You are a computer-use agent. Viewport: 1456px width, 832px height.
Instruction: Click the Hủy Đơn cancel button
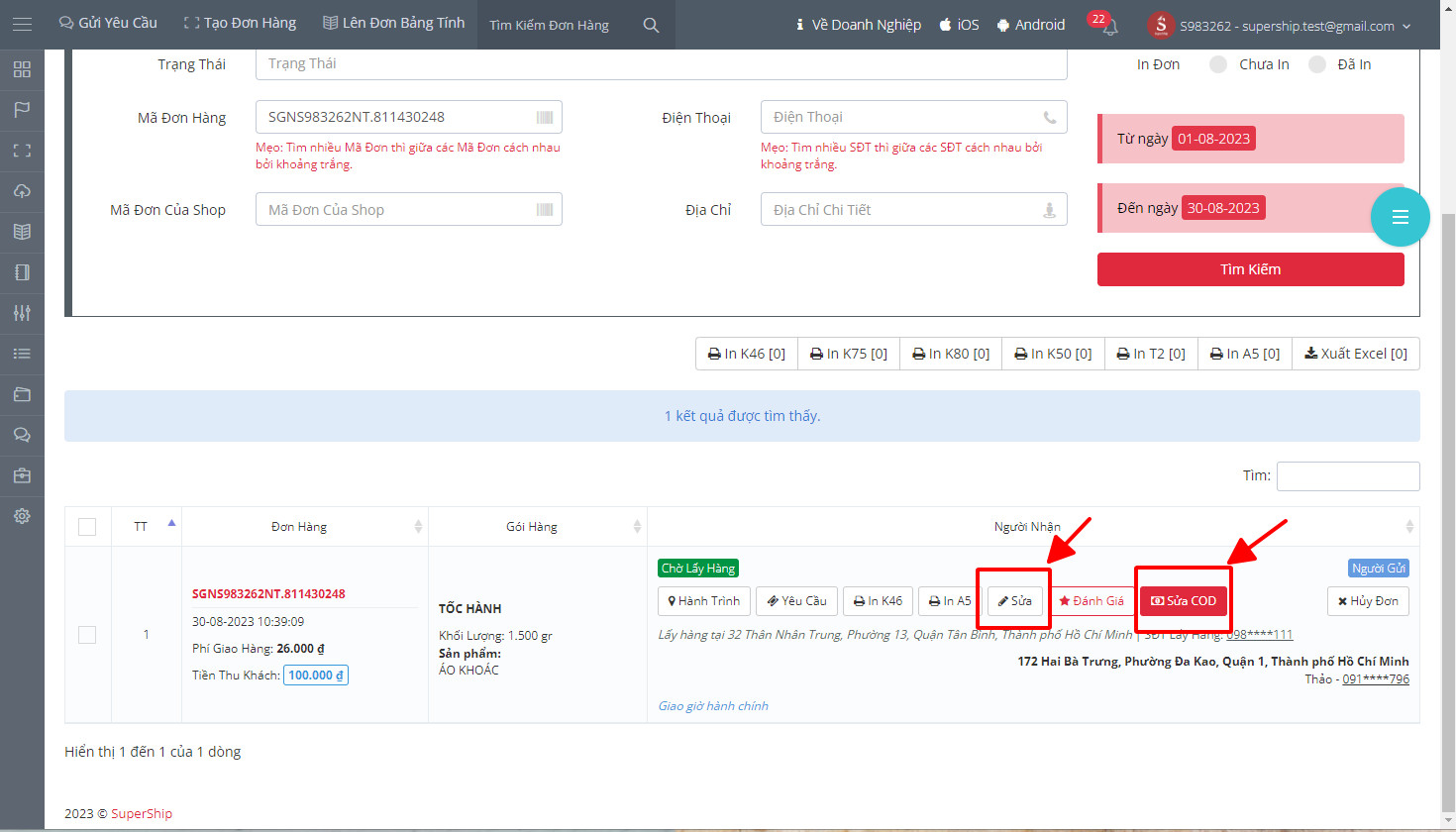[x=1368, y=601]
